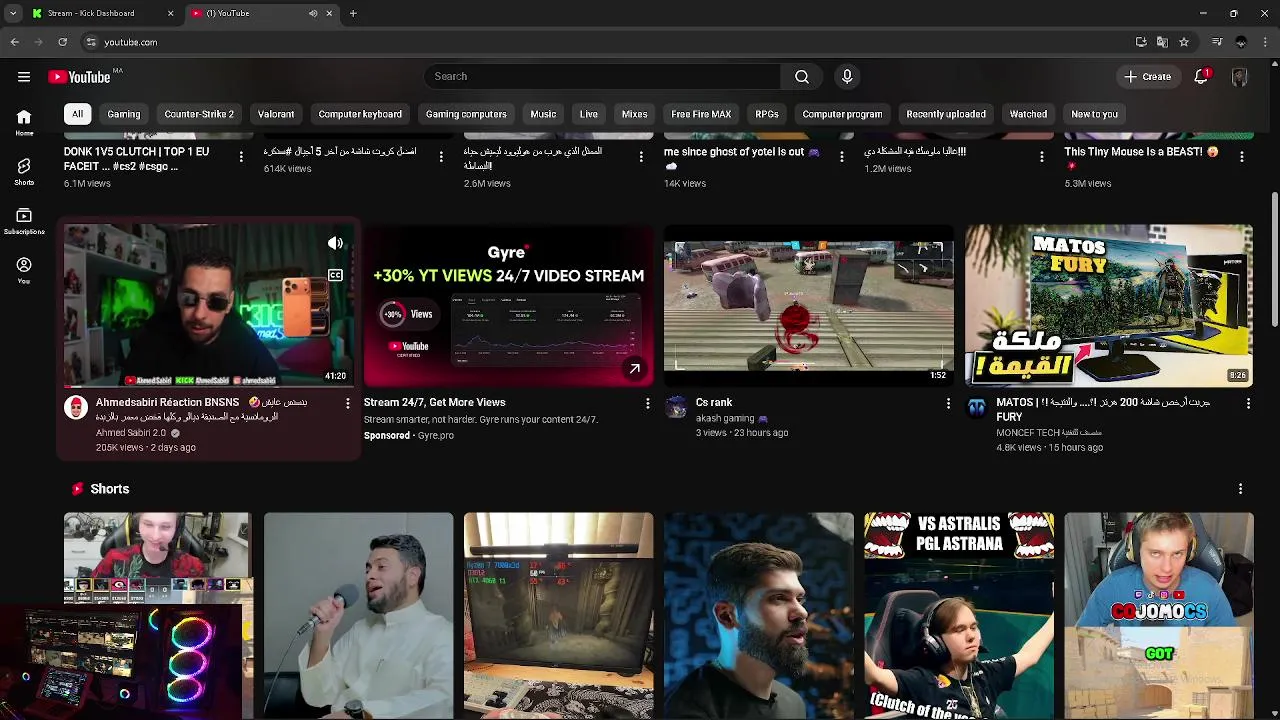Open options menu for MATOS video

tap(1248, 403)
